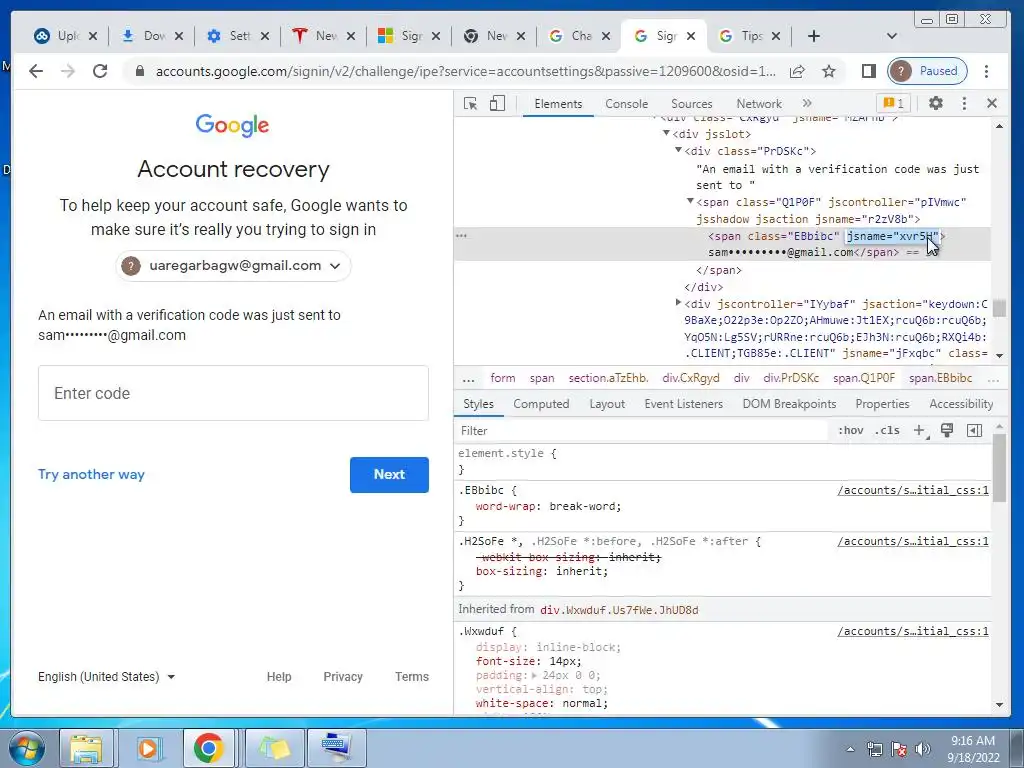Close the Upload tab

pos(93,37)
